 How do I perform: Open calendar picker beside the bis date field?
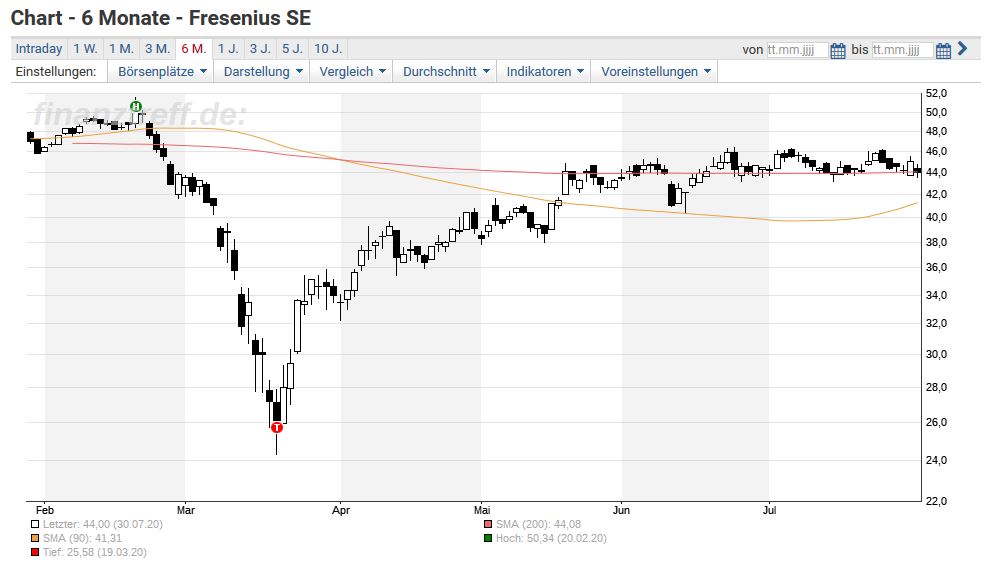(x=943, y=51)
